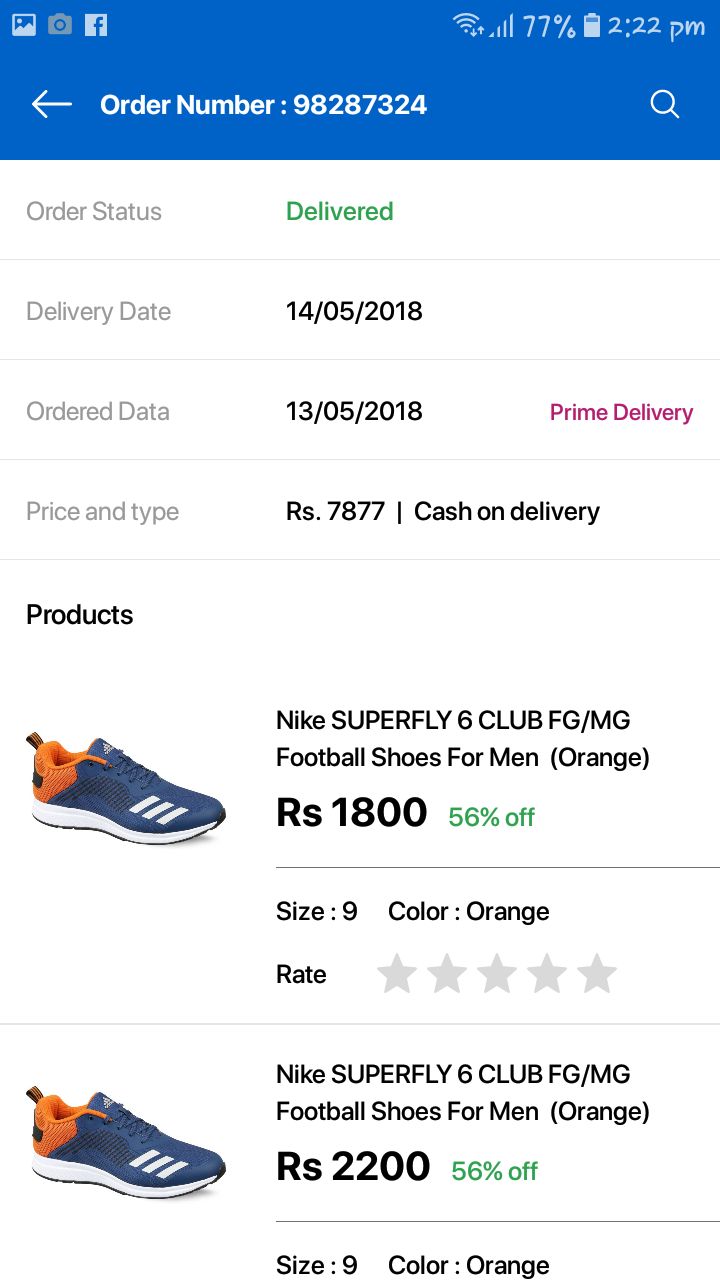This screenshot has height=1280, width=720.
Task: Tap the Prime Delivery label
Action: click(x=621, y=412)
